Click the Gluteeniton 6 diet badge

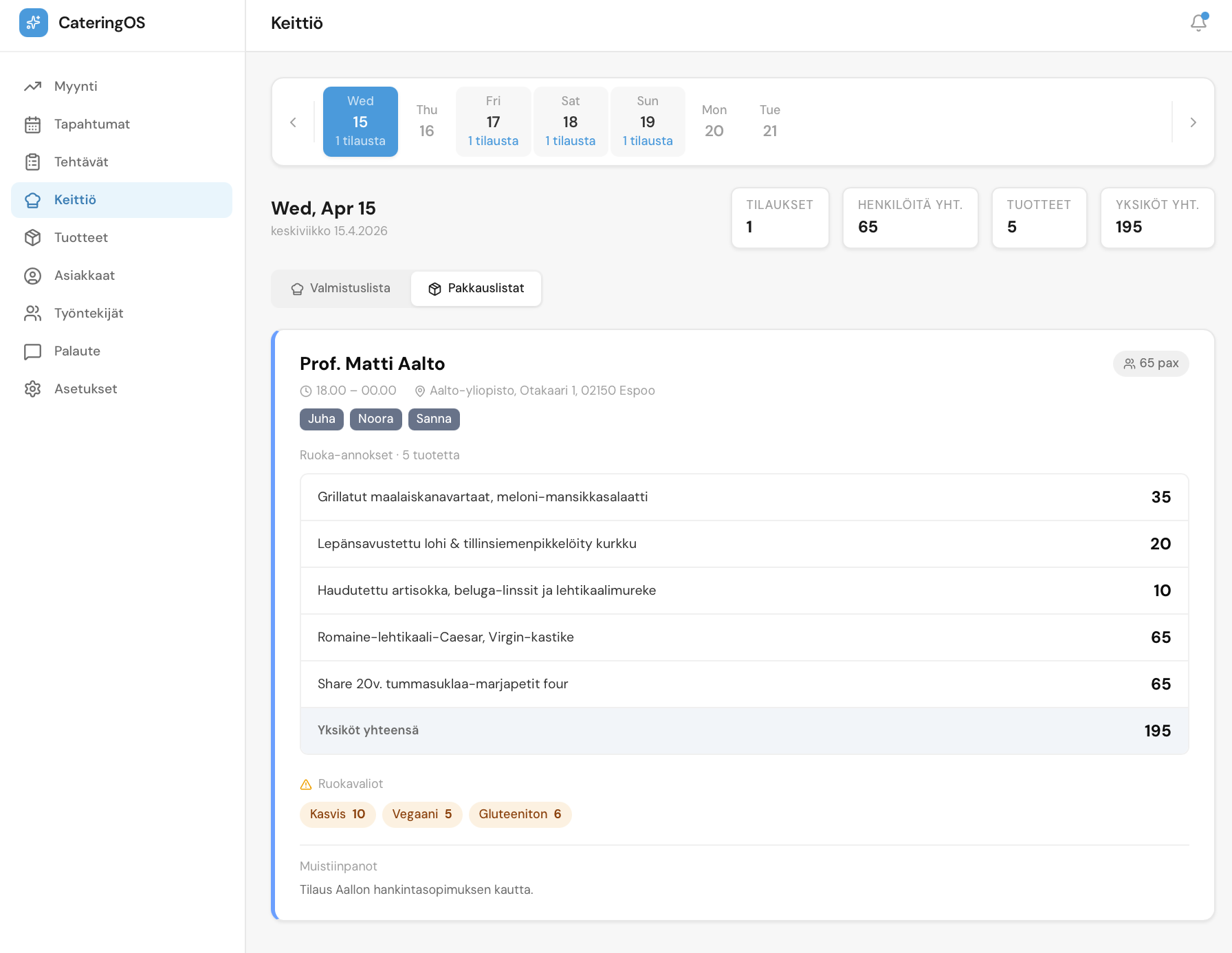coord(520,815)
